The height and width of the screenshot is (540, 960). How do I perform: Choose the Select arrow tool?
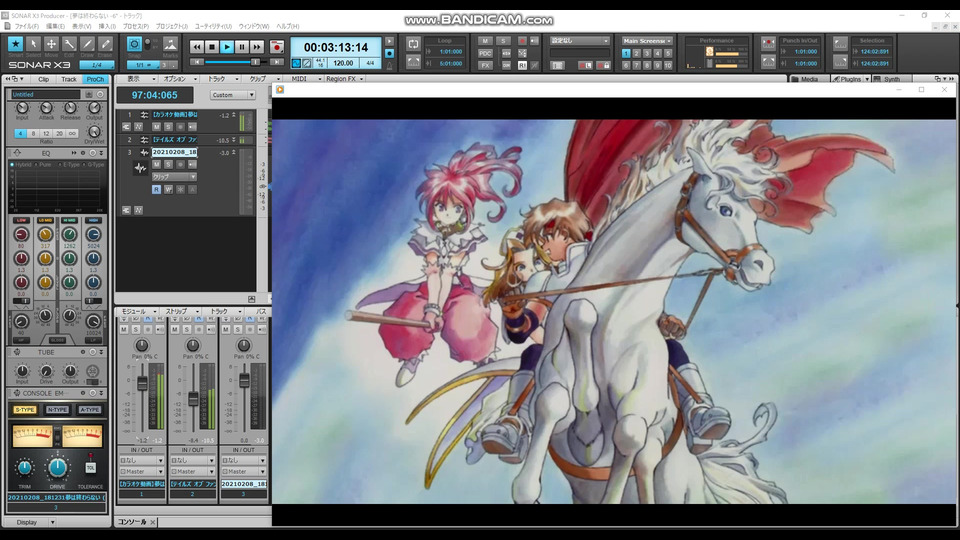click(x=34, y=44)
